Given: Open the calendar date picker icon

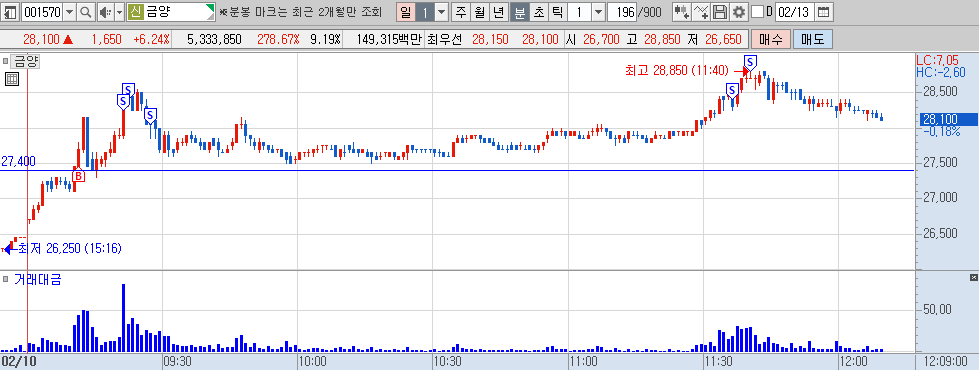Looking at the screenshot, I should (824, 12).
